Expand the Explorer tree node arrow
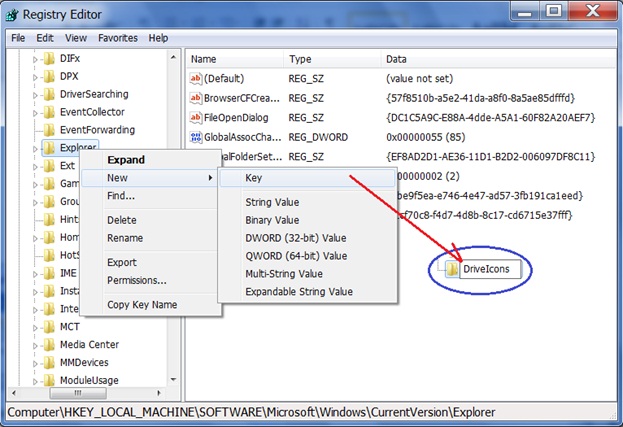Viewport: 623px width, 427px height. [35, 149]
